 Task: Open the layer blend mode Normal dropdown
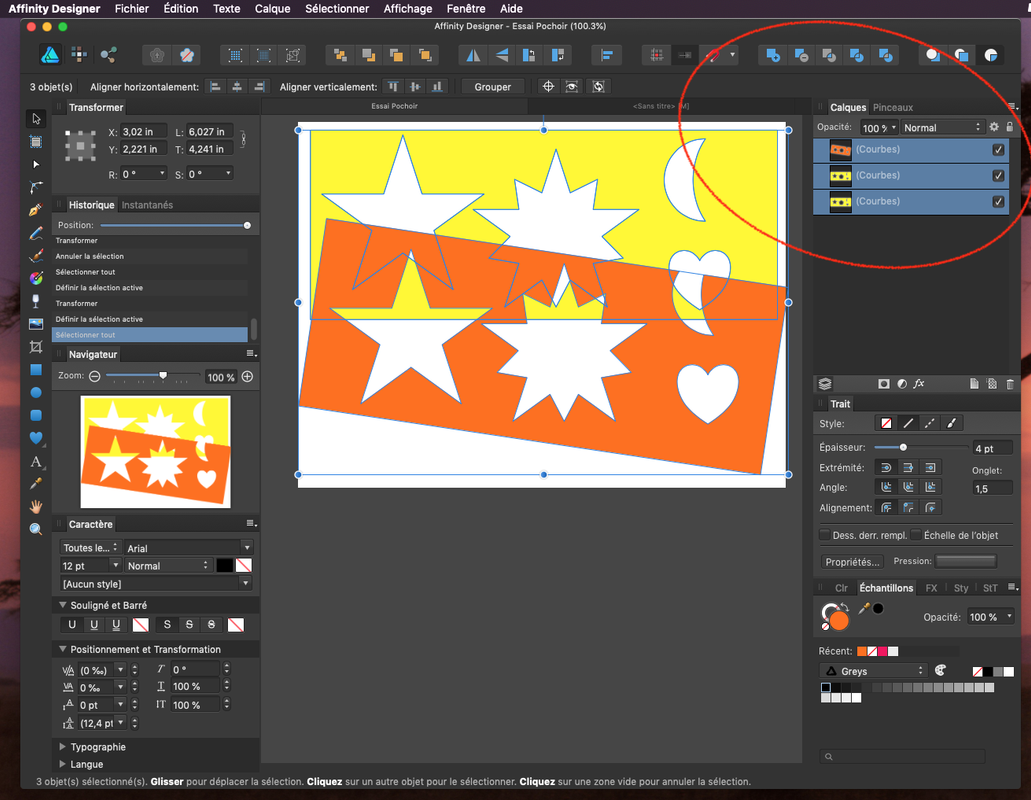click(x=942, y=128)
